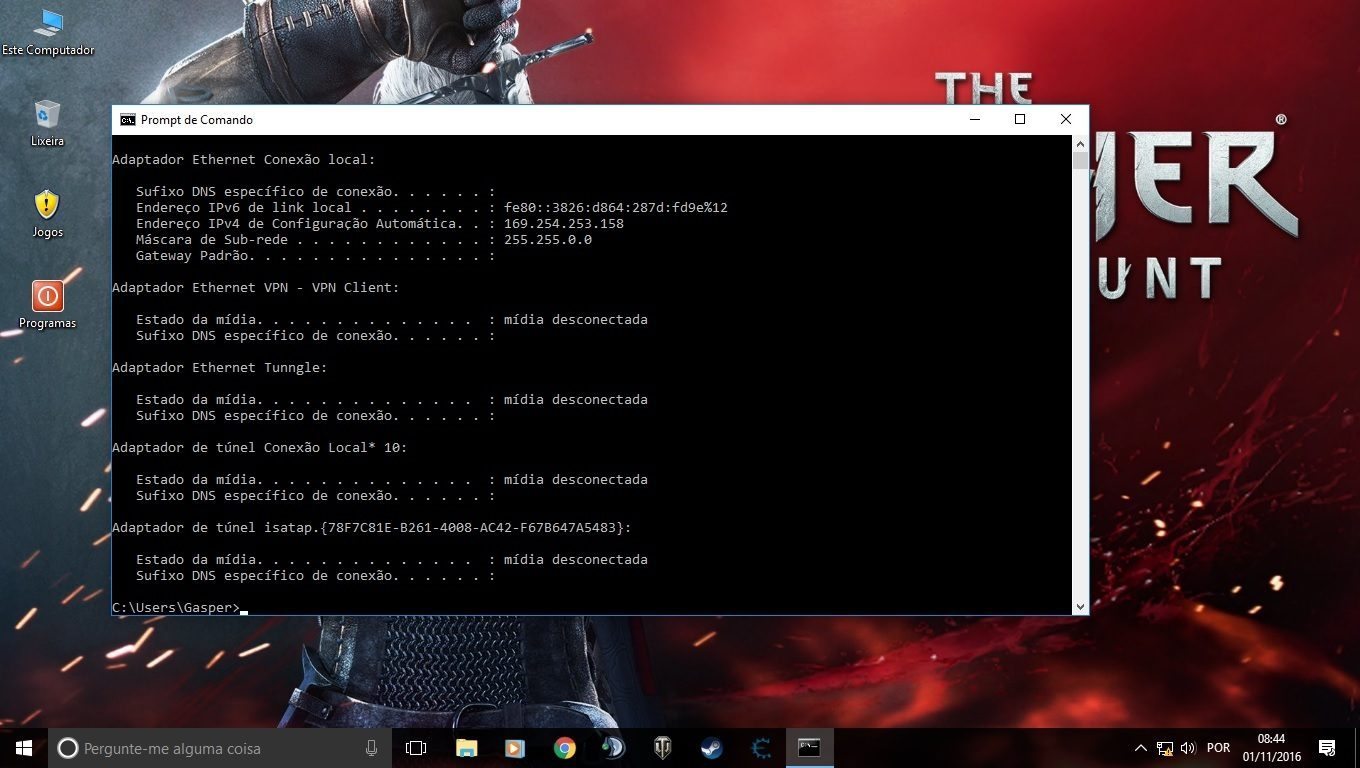Click the IPv4 address 169.254.253.158
Viewport: 1360px width, 768px height.
coord(564,224)
